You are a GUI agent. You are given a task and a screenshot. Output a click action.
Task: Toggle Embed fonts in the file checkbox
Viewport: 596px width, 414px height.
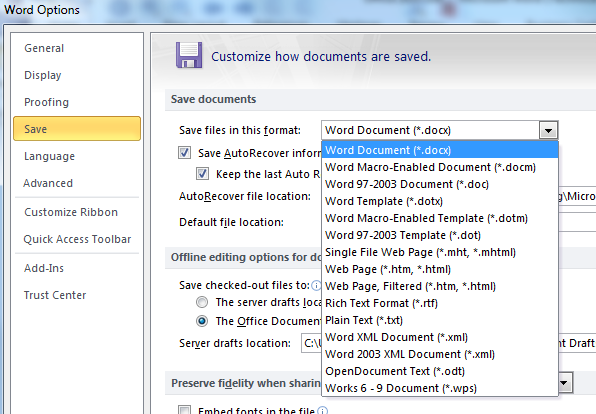pos(184,410)
